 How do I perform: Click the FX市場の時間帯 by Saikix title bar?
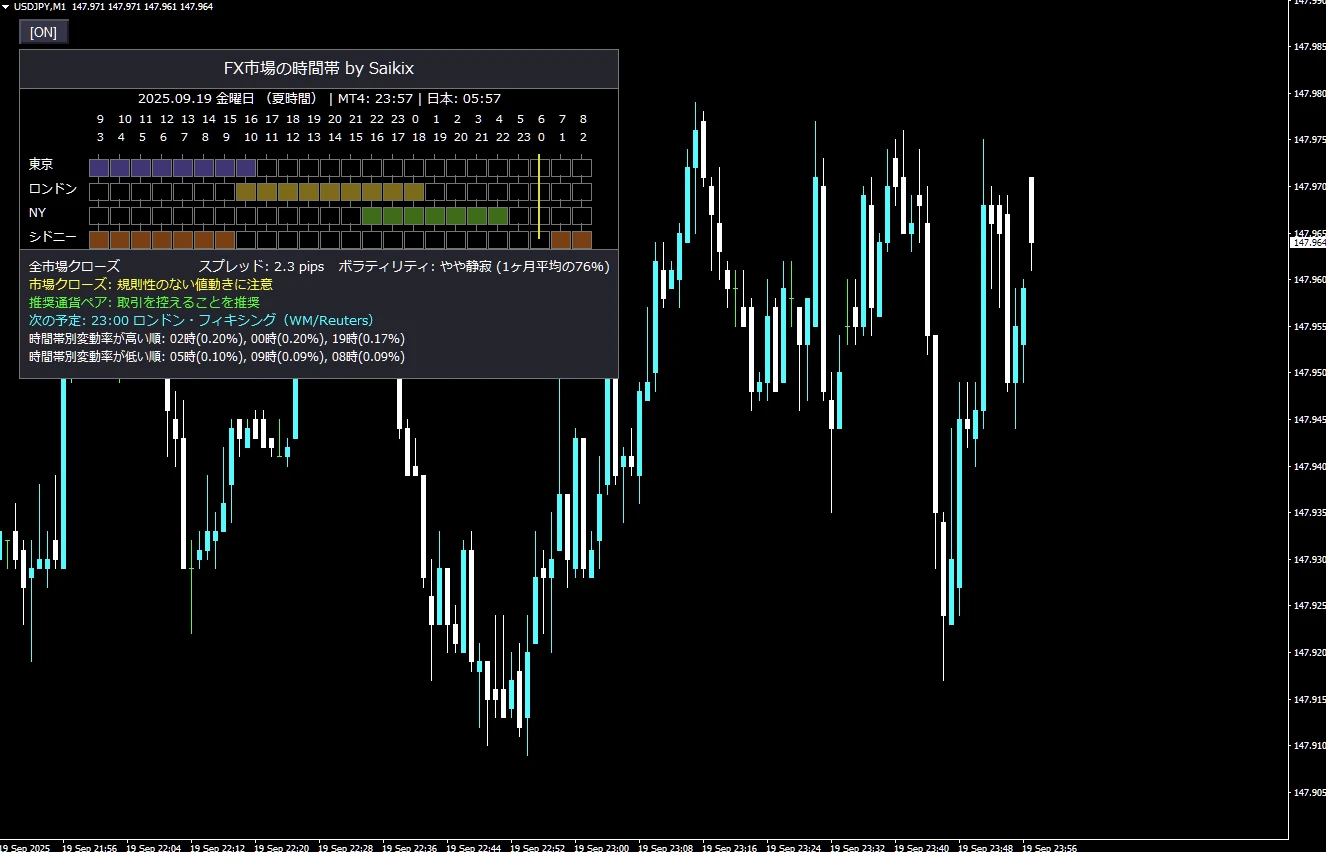pyautogui.click(x=318, y=69)
